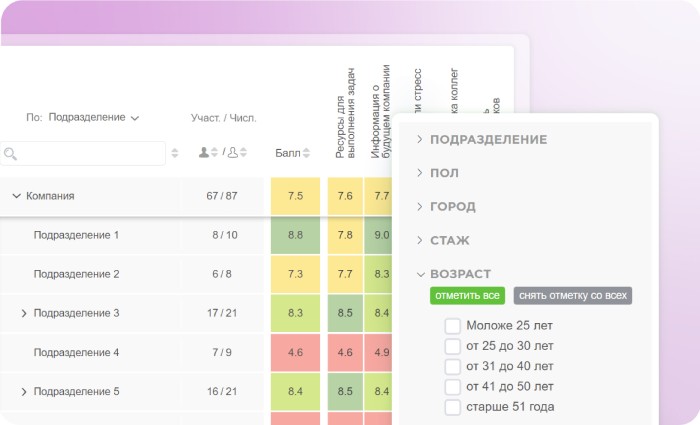
Task: Click the Участ. / Числ. header label
Action: (224, 118)
